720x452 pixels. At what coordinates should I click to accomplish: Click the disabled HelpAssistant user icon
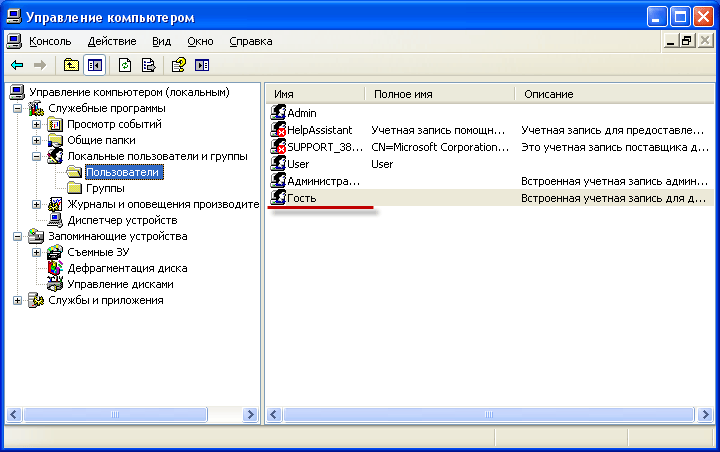pyautogui.click(x=278, y=130)
